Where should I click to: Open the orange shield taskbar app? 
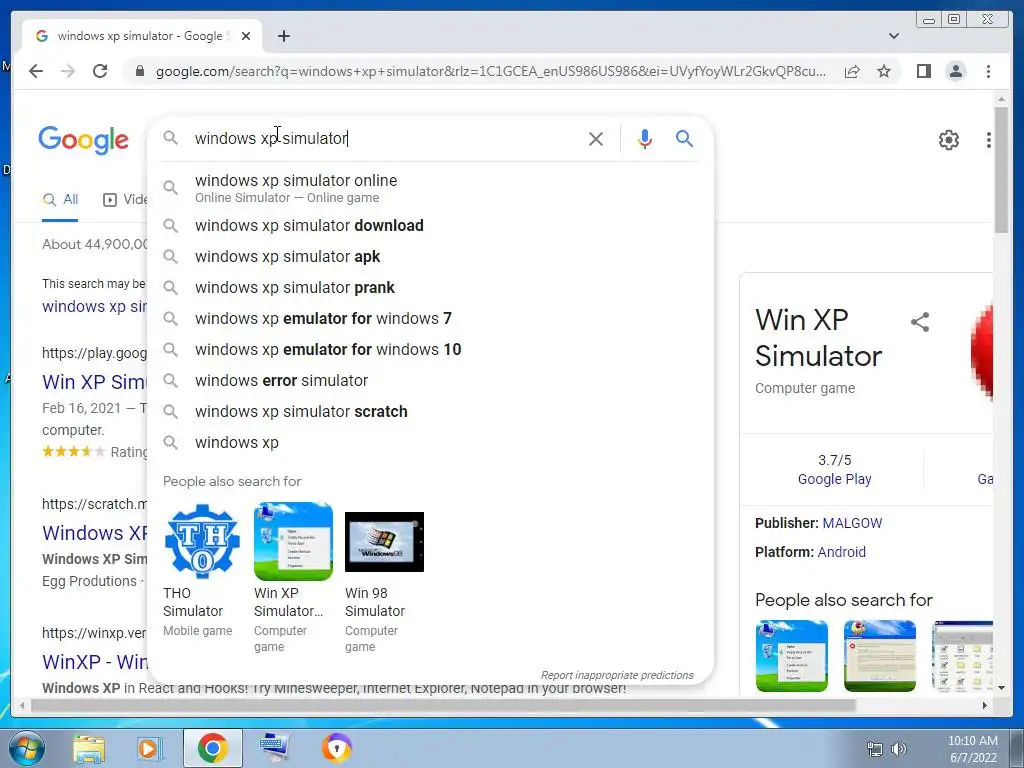(336, 748)
